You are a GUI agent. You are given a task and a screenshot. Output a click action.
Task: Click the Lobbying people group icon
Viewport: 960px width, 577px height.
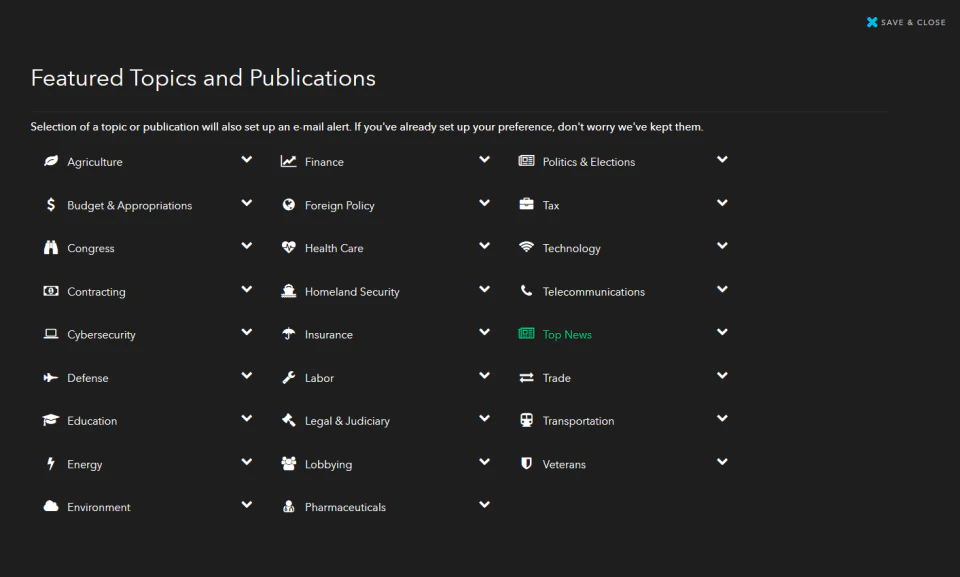click(x=288, y=463)
